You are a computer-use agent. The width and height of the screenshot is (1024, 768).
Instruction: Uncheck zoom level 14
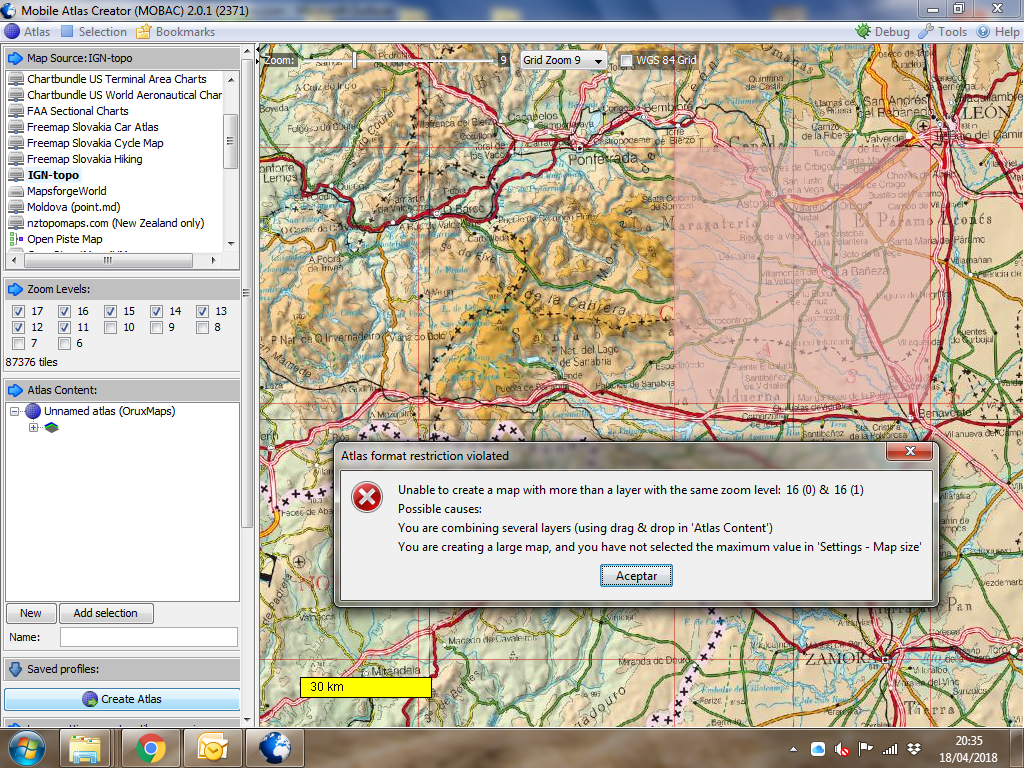(156, 312)
